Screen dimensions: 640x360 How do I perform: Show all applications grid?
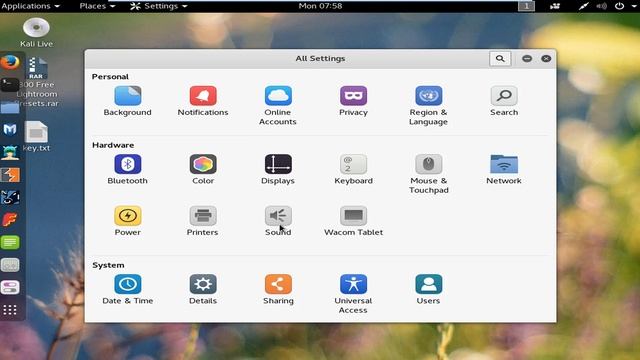click(x=10, y=310)
